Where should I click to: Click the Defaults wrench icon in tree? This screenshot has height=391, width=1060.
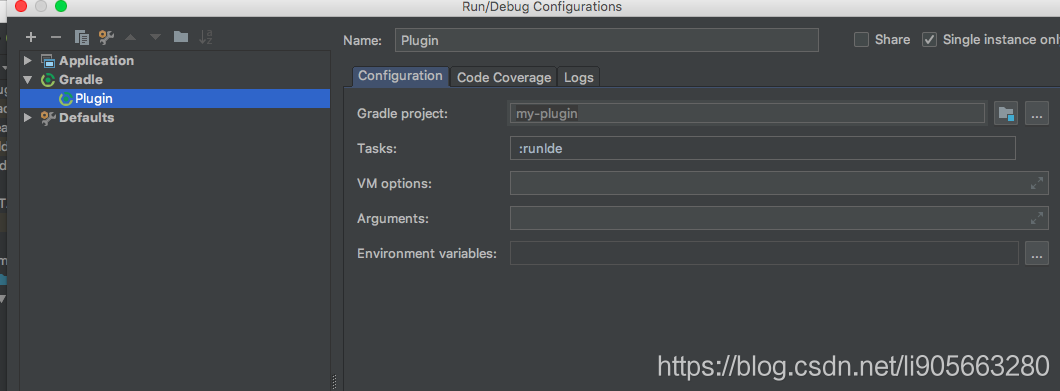pos(47,118)
